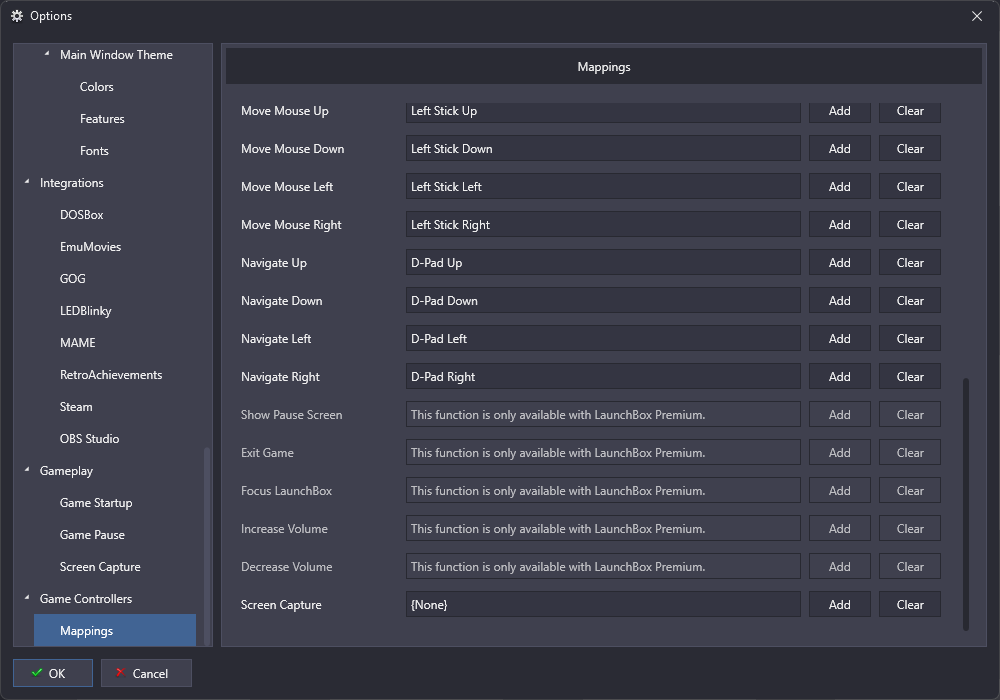The image size is (1000, 700).
Task: Add binding for Move Mouse Left
Action: (x=839, y=187)
